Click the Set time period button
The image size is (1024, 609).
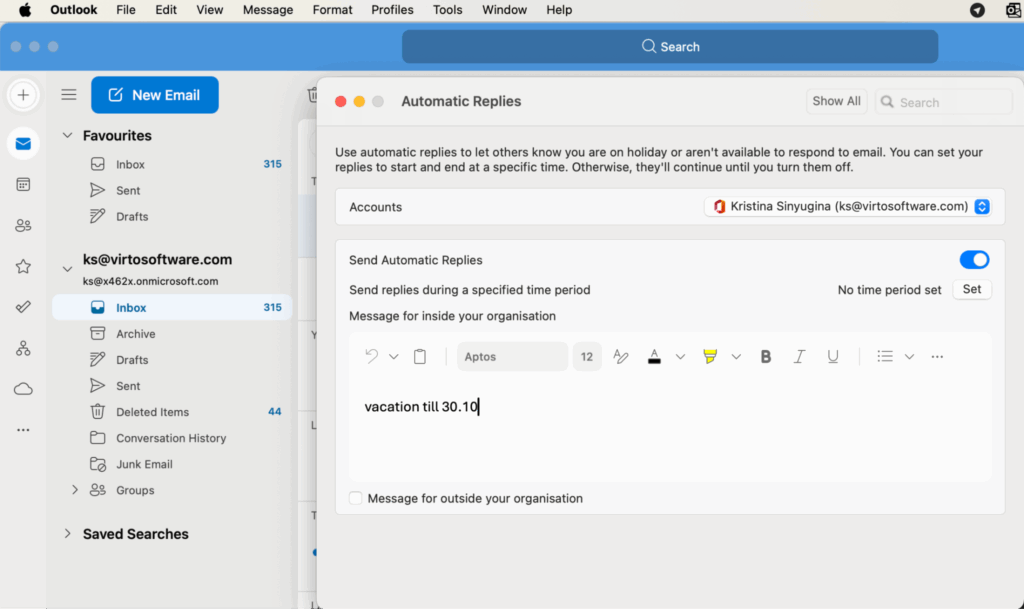pyautogui.click(x=971, y=288)
